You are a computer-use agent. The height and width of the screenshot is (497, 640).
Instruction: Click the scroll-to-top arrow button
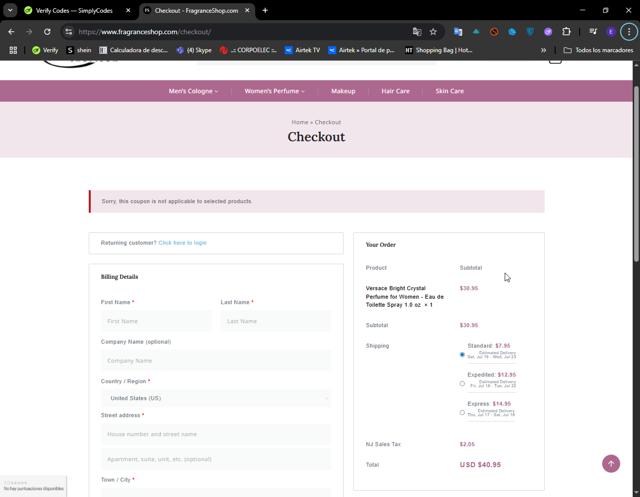pos(611,464)
